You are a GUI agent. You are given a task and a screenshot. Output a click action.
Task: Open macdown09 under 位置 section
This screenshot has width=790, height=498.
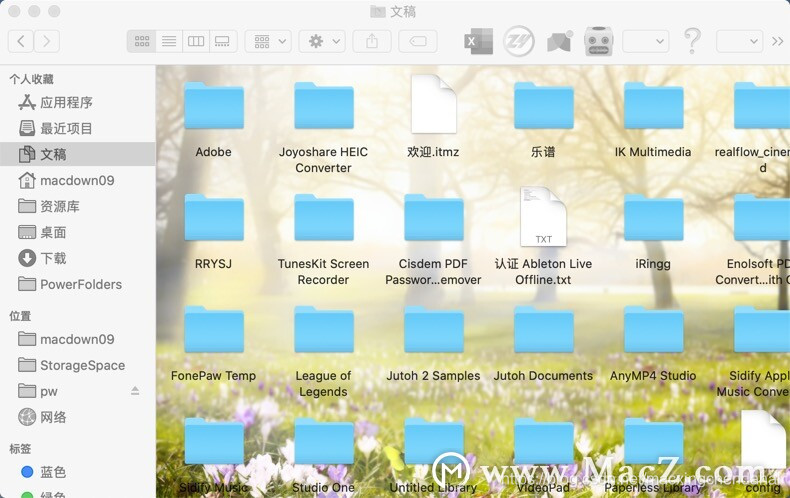click(x=78, y=339)
